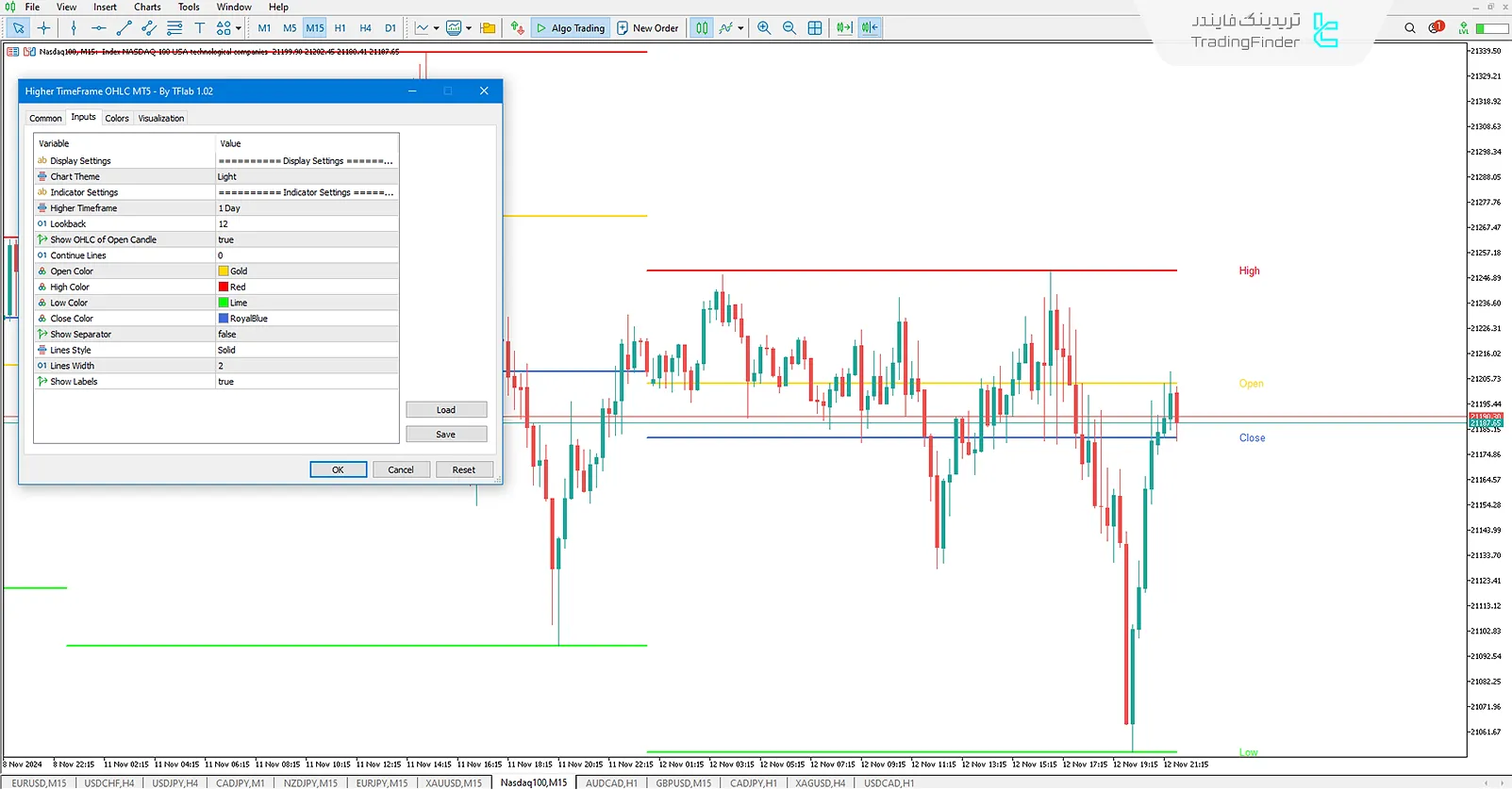Expand the chart type line dropdown
Image resolution: width=1512 pixels, height=790 pixels.
pyautogui.click(x=436, y=28)
